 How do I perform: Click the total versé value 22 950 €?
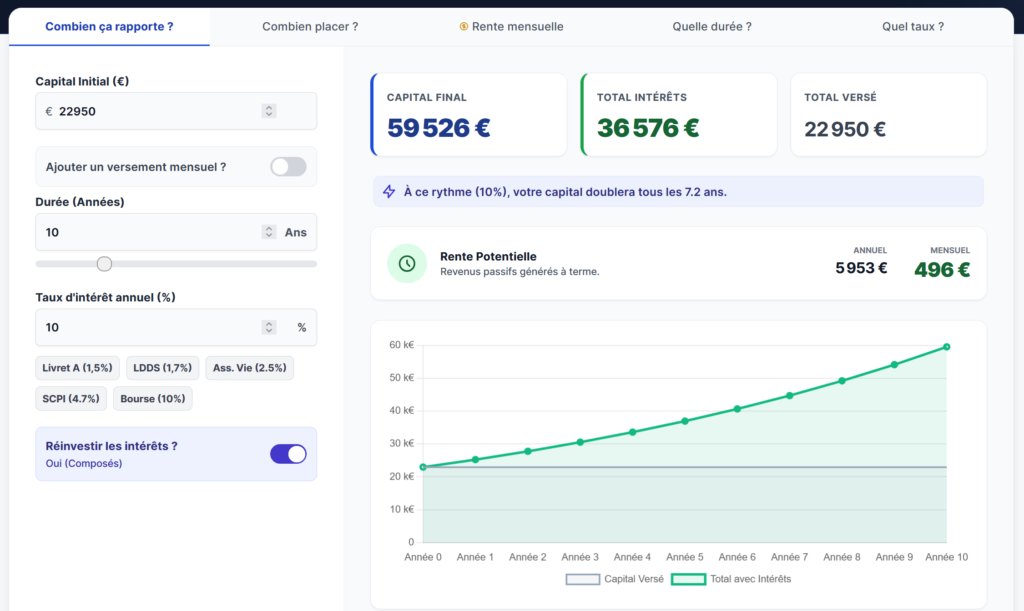click(844, 129)
